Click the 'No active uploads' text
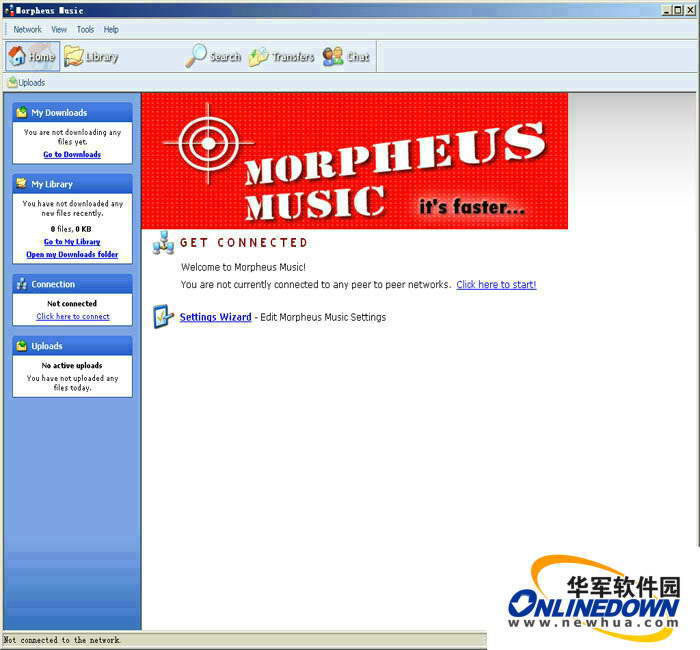This screenshot has height=650, width=700. point(72,365)
